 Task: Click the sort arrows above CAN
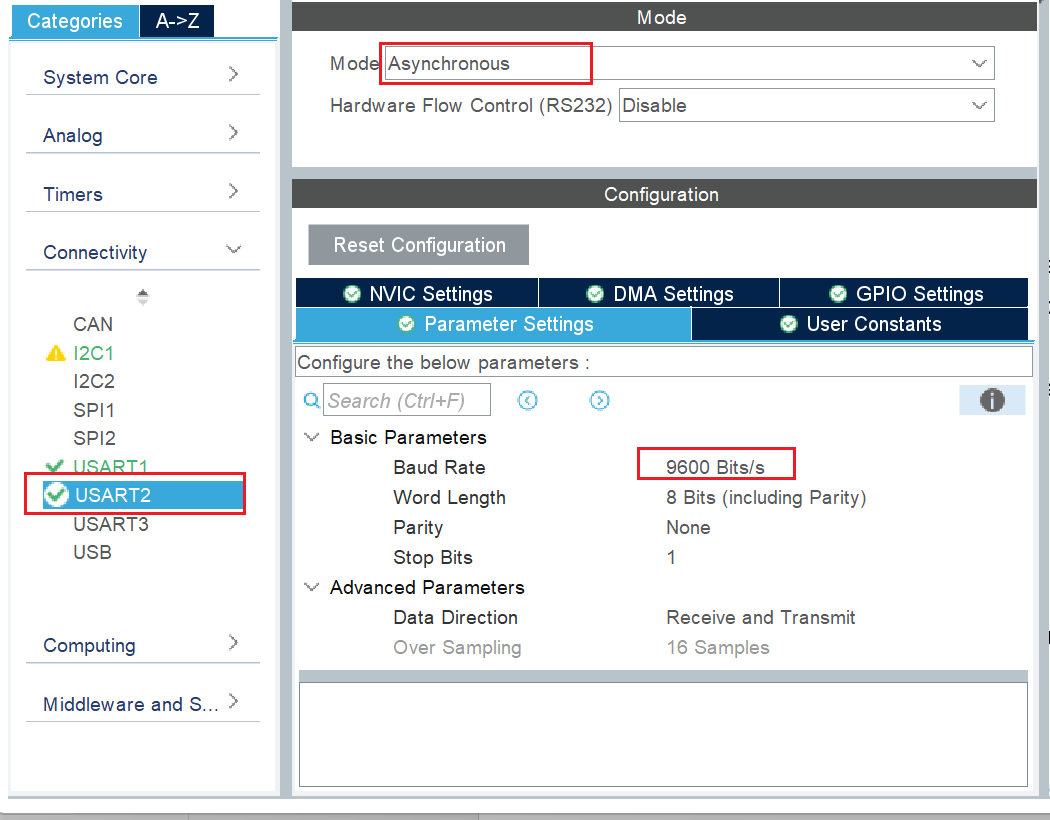coord(143,297)
